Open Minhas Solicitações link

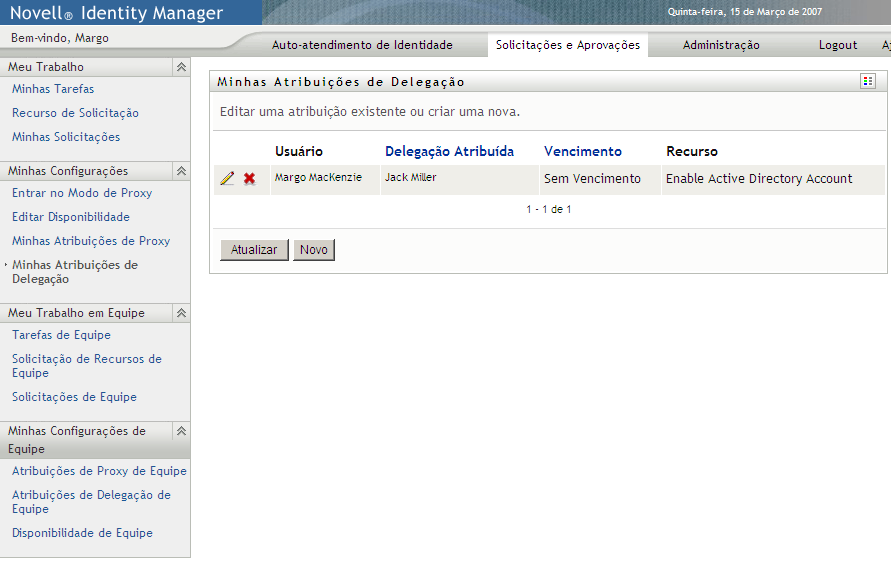(66, 137)
